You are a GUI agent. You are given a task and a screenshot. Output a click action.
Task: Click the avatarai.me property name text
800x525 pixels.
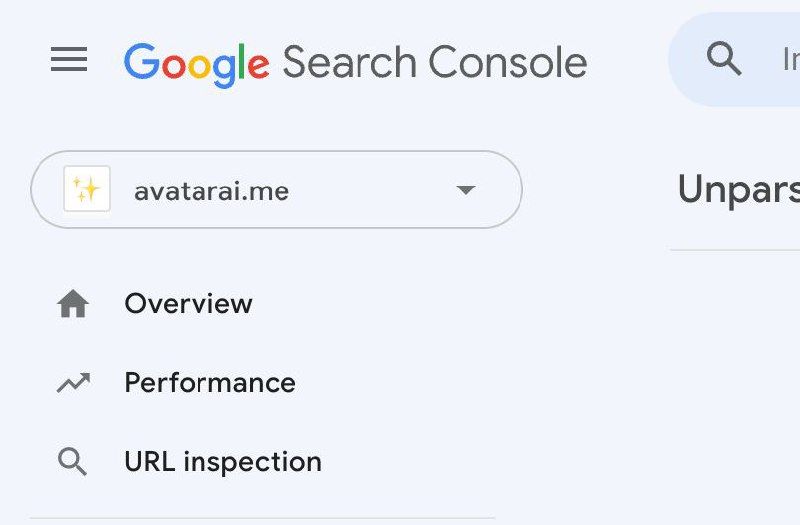211,191
